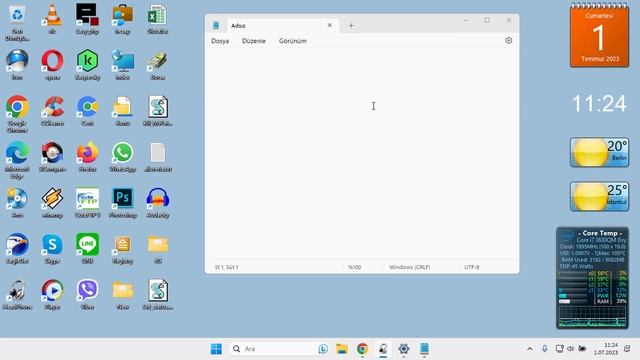Open the Recycle Bin desktop icon
This screenshot has height=360, width=640.
(17, 22)
